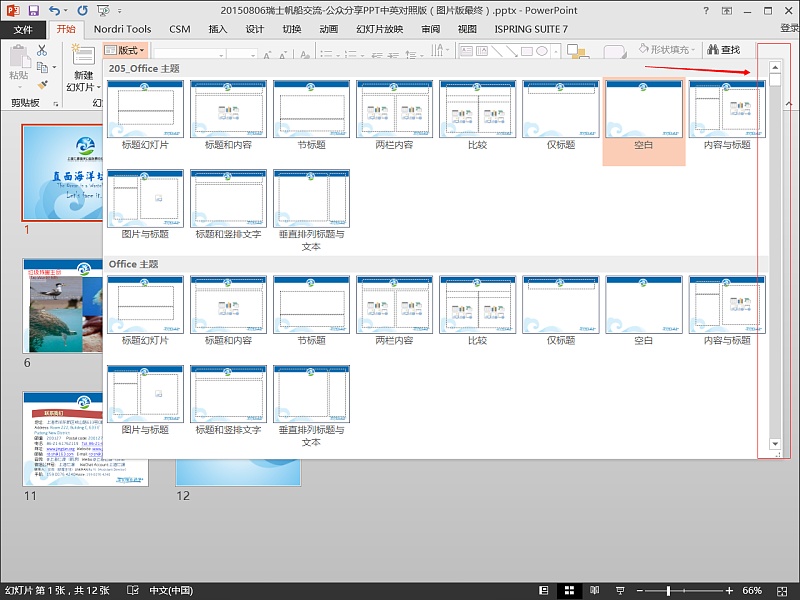Switch to Slide Sorter view in status bar
The image size is (800, 600).
coord(569,590)
